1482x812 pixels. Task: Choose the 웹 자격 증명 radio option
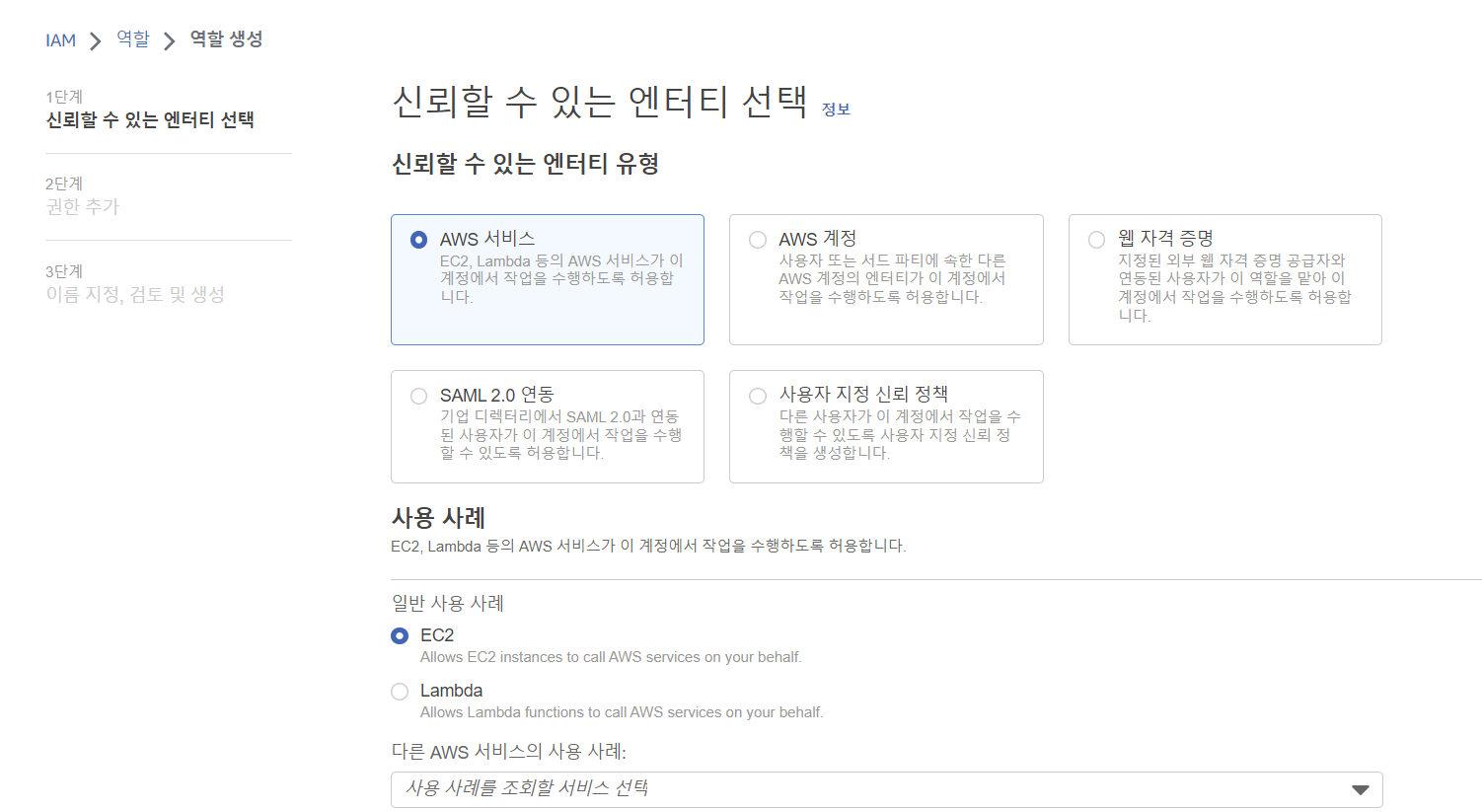coord(1096,240)
